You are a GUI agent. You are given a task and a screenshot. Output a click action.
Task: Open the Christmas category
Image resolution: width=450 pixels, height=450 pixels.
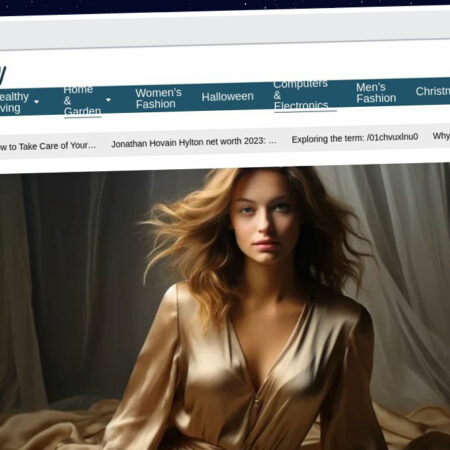(433, 91)
